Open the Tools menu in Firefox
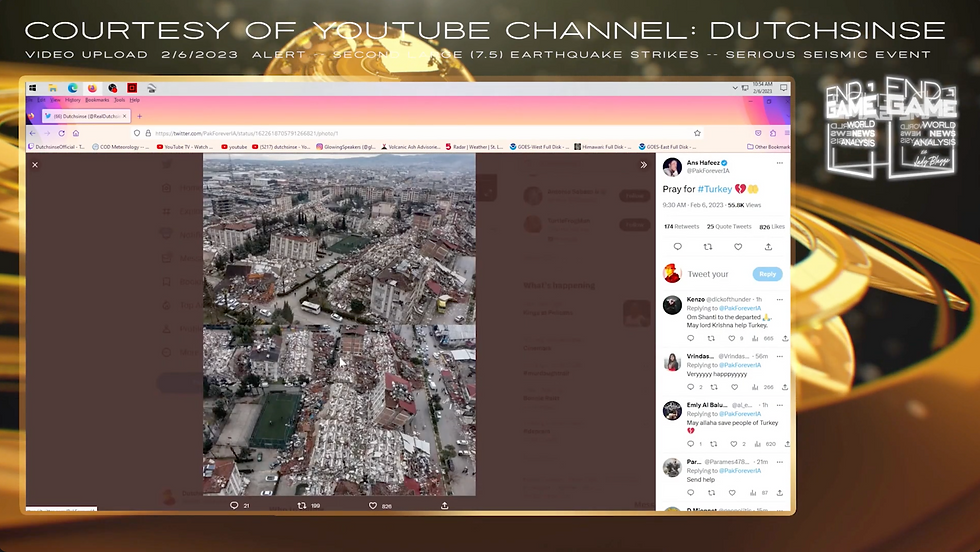Viewport: 980px width, 552px height. [119, 100]
